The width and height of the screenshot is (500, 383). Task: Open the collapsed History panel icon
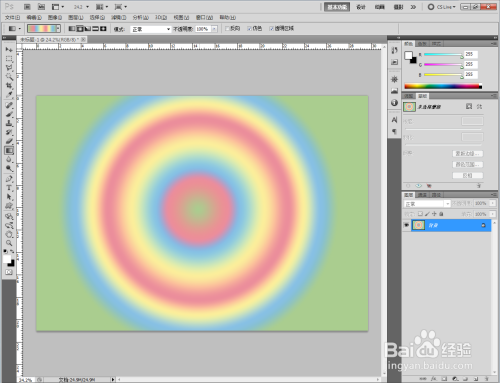click(394, 50)
